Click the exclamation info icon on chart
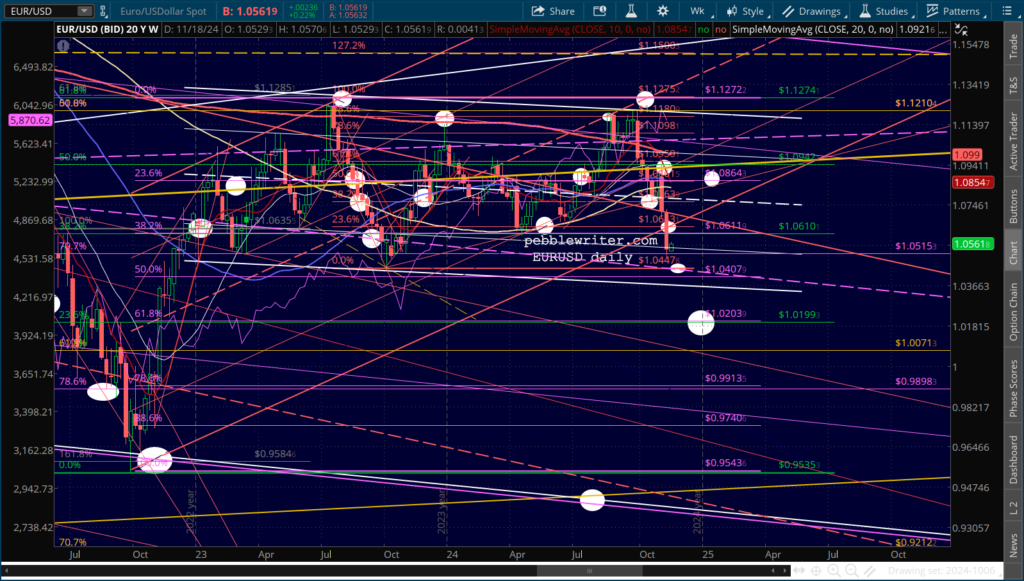 click(63, 46)
